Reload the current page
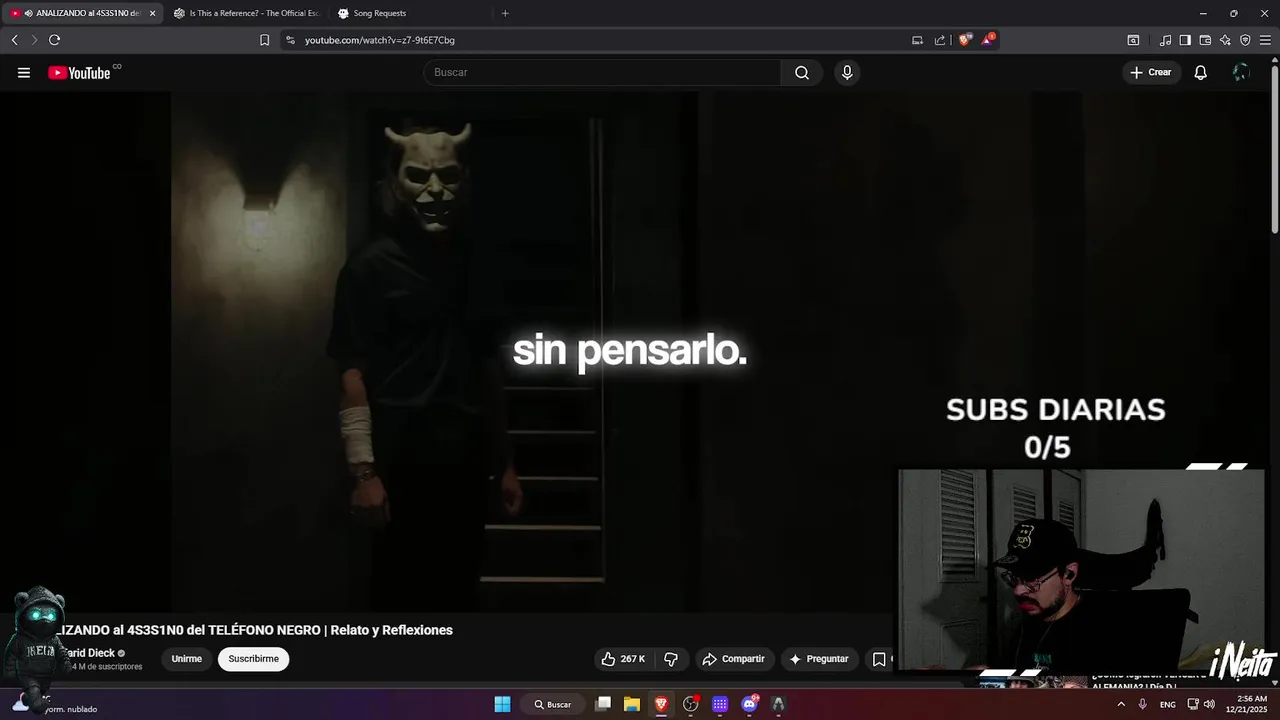The height and width of the screenshot is (720, 1280). click(54, 40)
